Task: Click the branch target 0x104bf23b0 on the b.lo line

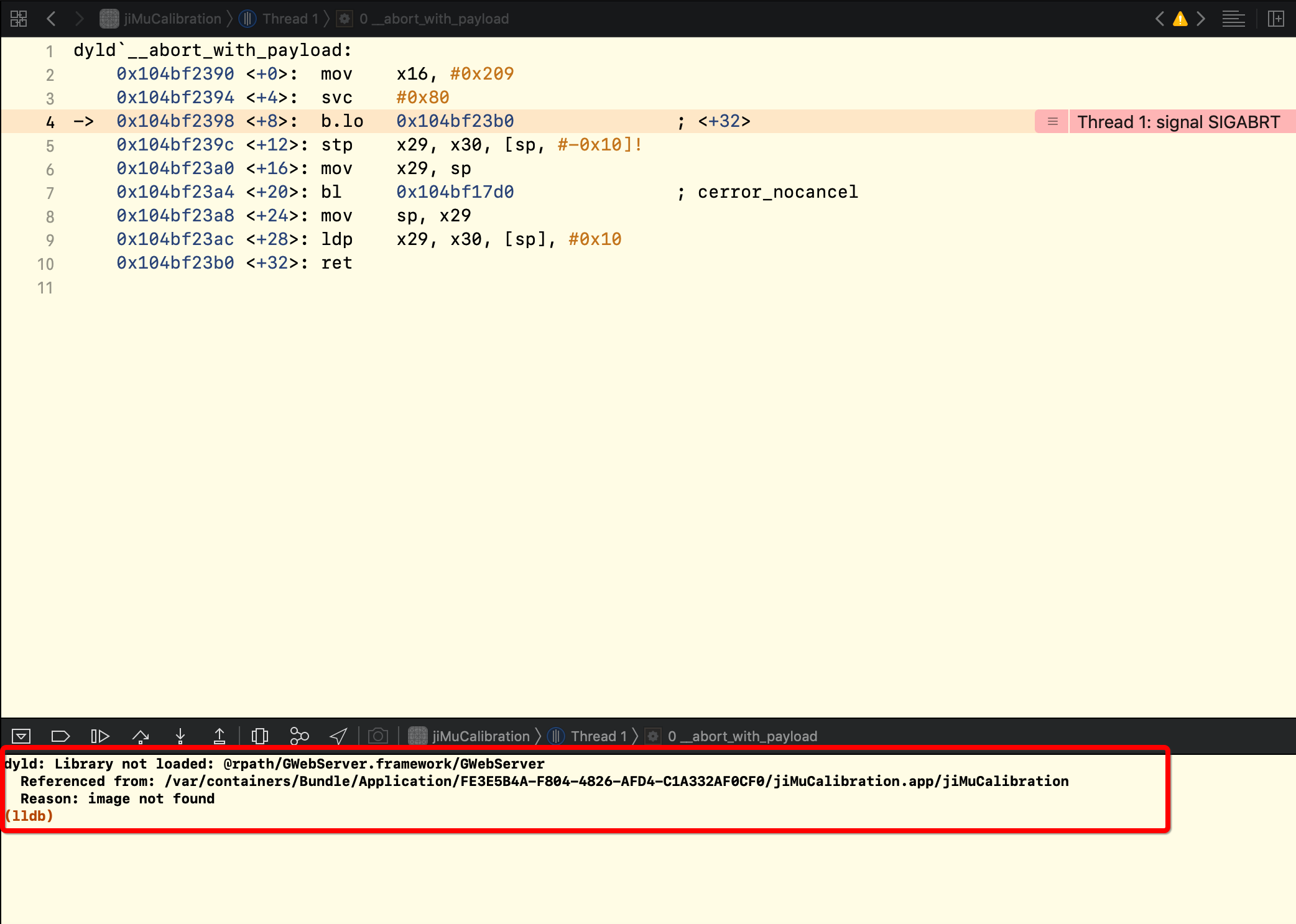Action: pyautogui.click(x=455, y=121)
